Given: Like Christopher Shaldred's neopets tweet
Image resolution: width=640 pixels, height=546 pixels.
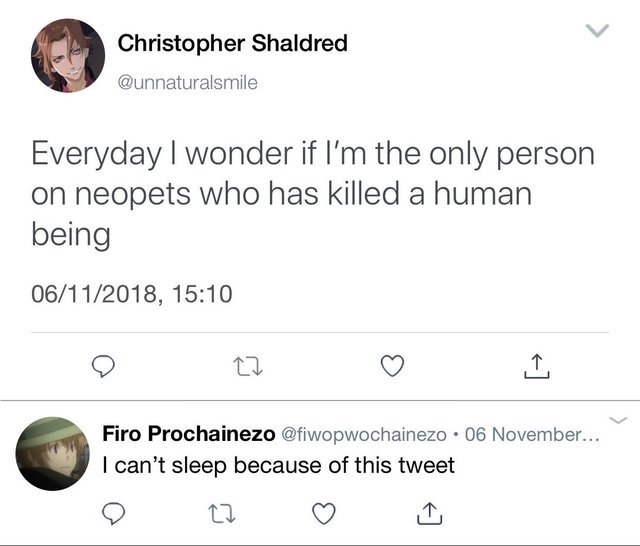Looking at the screenshot, I should coord(393,368).
